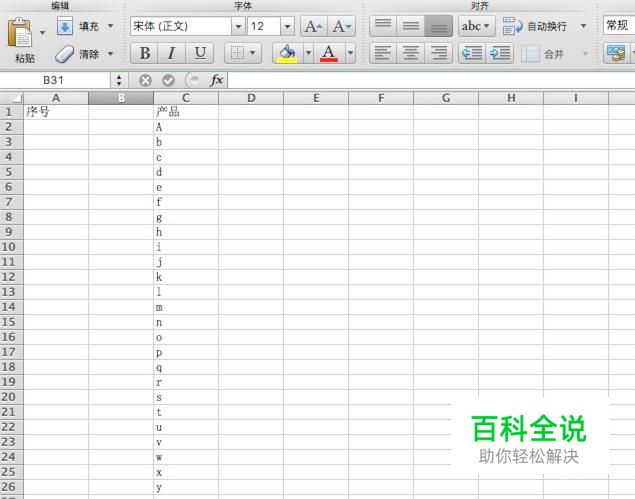Expand the Merge (合并) dropdown arrow
This screenshot has height=499, width=635.
pos(585,53)
